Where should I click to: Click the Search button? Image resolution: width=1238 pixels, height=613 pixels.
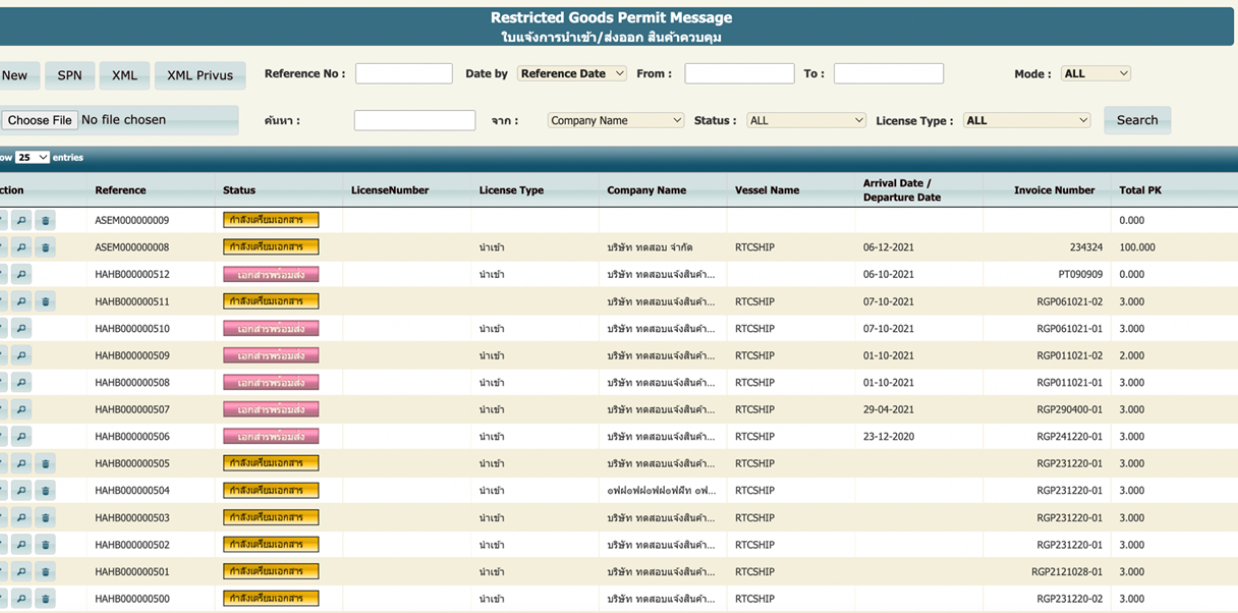[1137, 120]
